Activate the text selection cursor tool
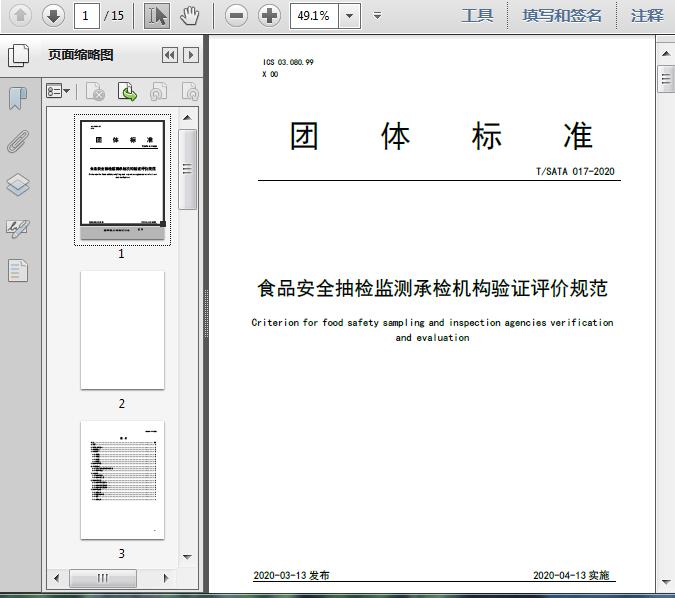 click(x=157, y=15)
